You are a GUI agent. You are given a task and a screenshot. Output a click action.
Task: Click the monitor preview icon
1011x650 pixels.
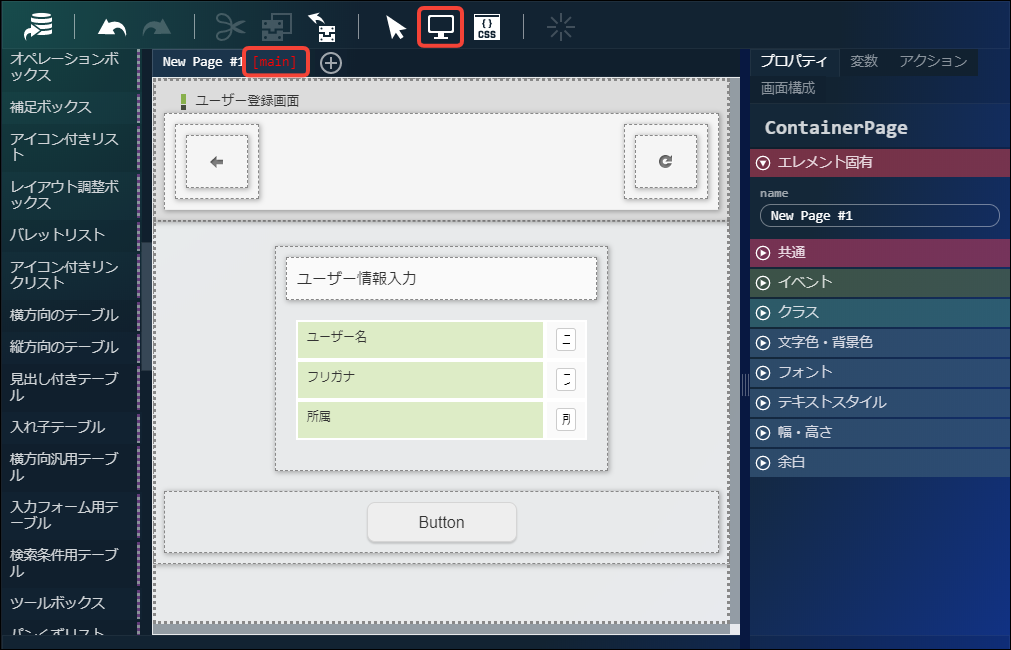[x=440, y=27]
